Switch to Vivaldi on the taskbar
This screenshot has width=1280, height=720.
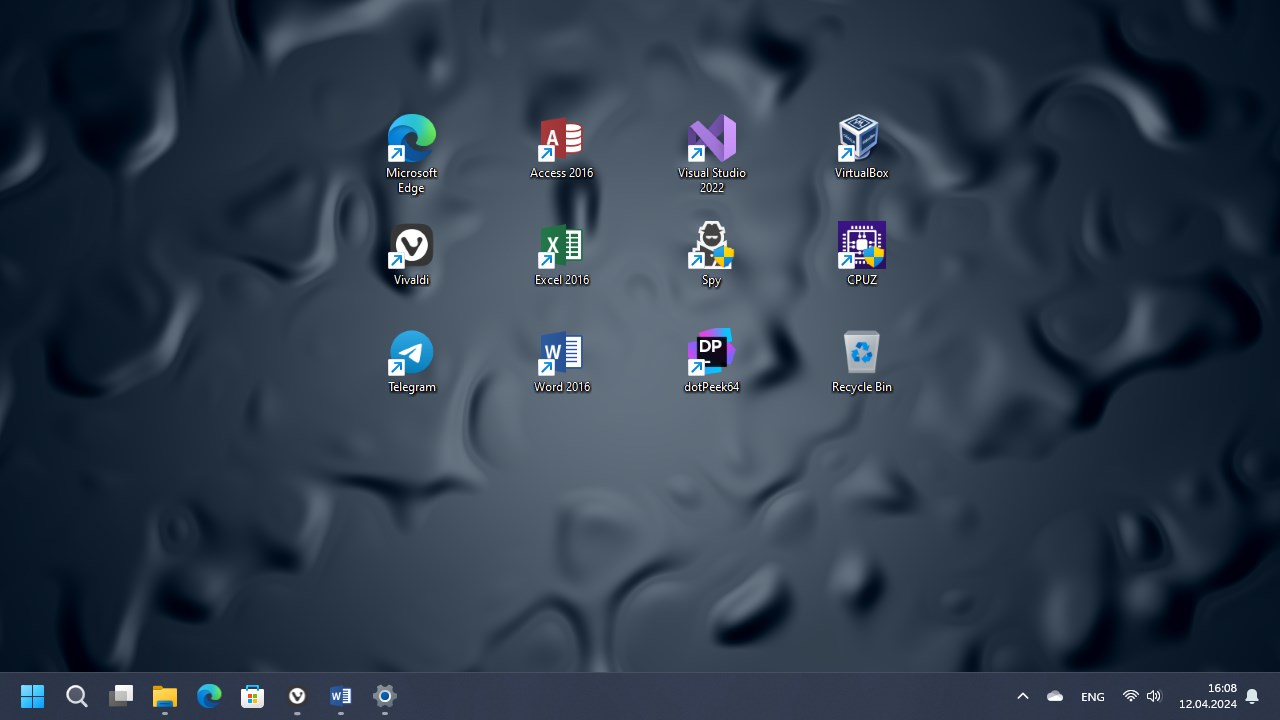(x=297, y=696)
